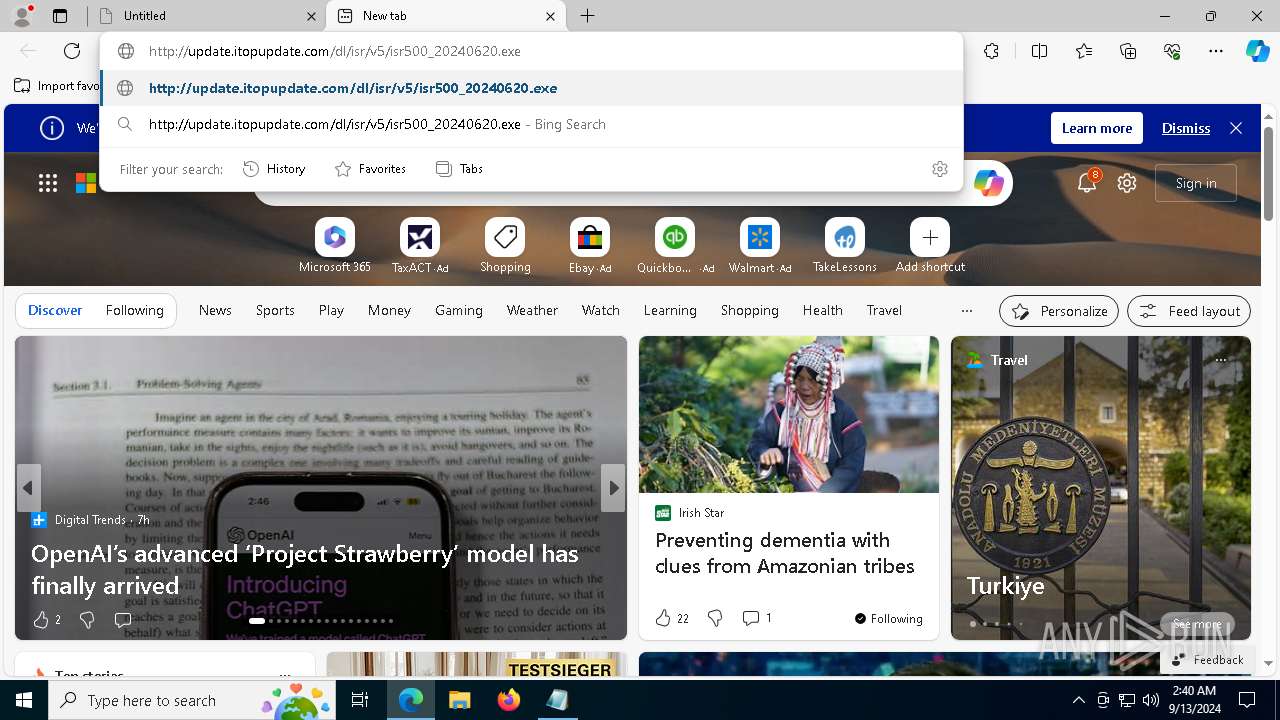Open the Microsoft 365 shortcut

click(334, 246)
